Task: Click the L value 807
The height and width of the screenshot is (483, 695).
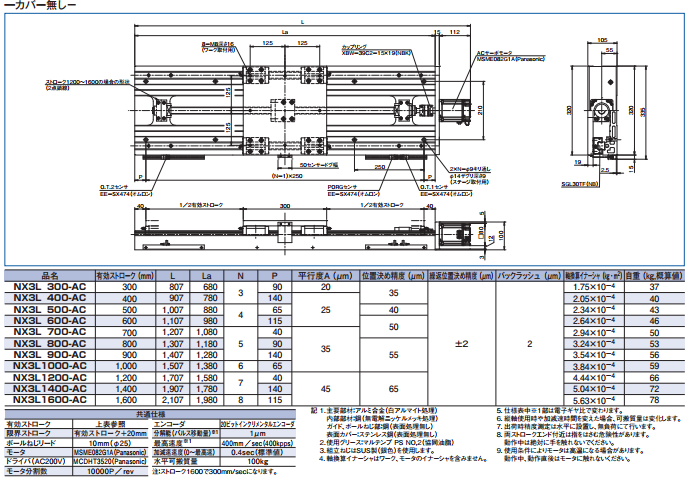Action: tap(176, 287)
